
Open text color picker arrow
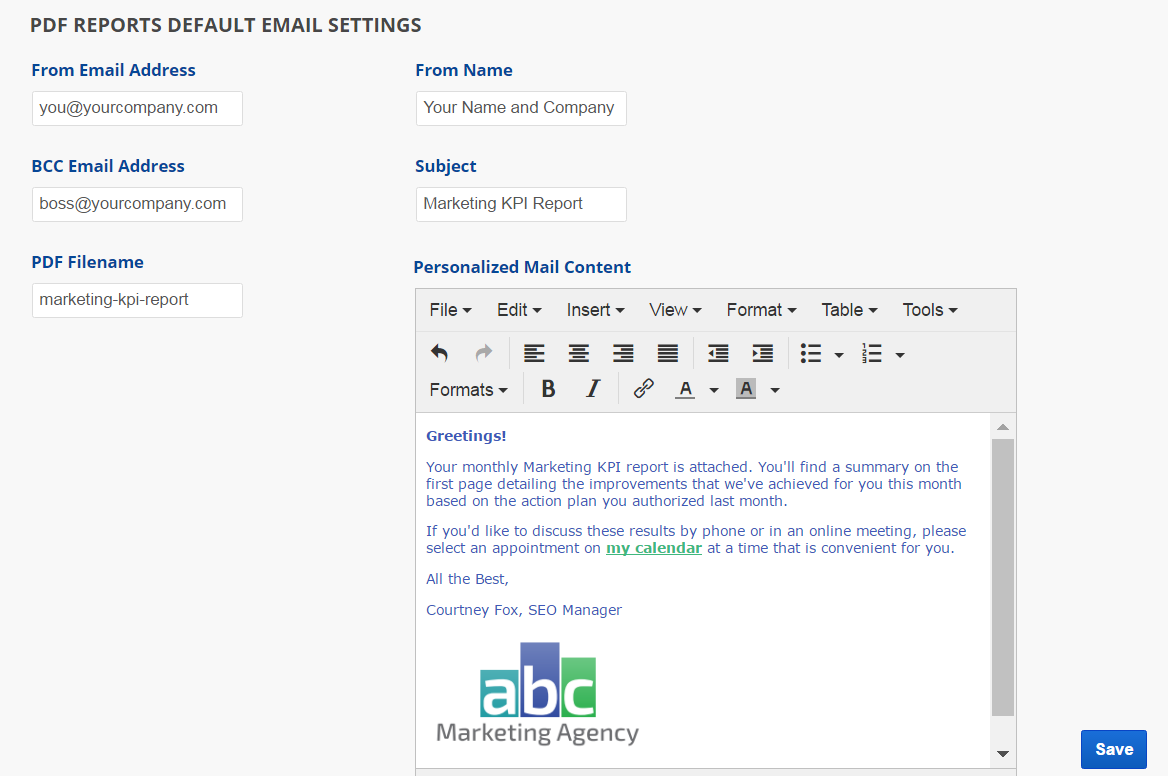tap(714, 390)
